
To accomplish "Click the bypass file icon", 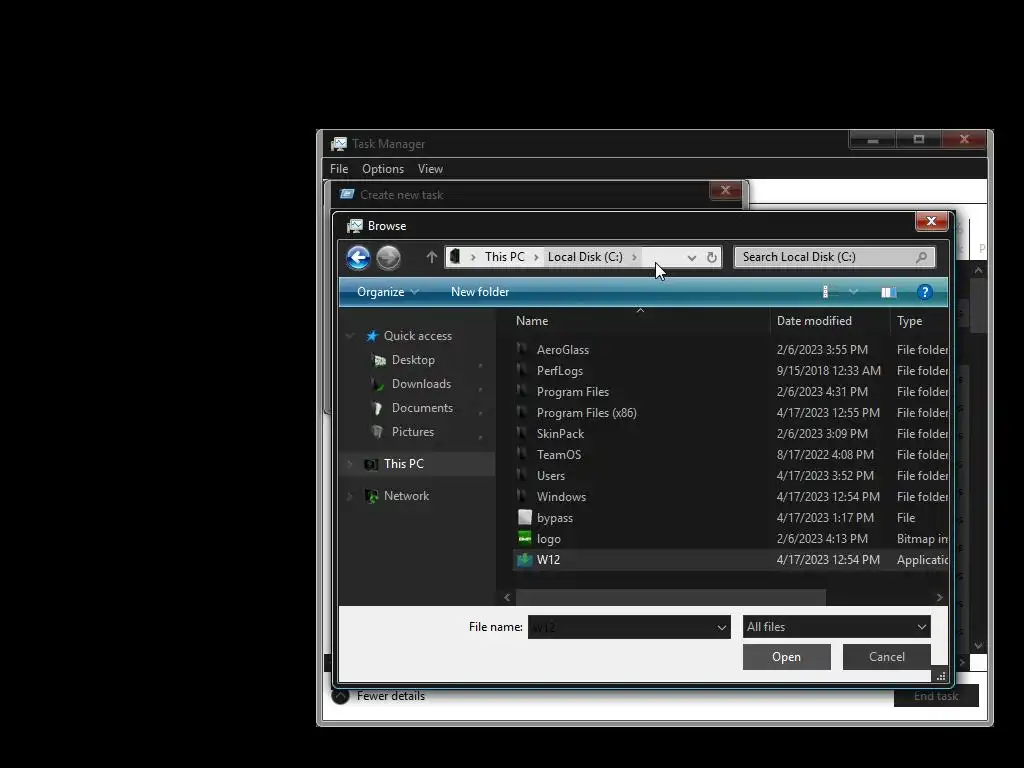I will [x=524, y=517].
